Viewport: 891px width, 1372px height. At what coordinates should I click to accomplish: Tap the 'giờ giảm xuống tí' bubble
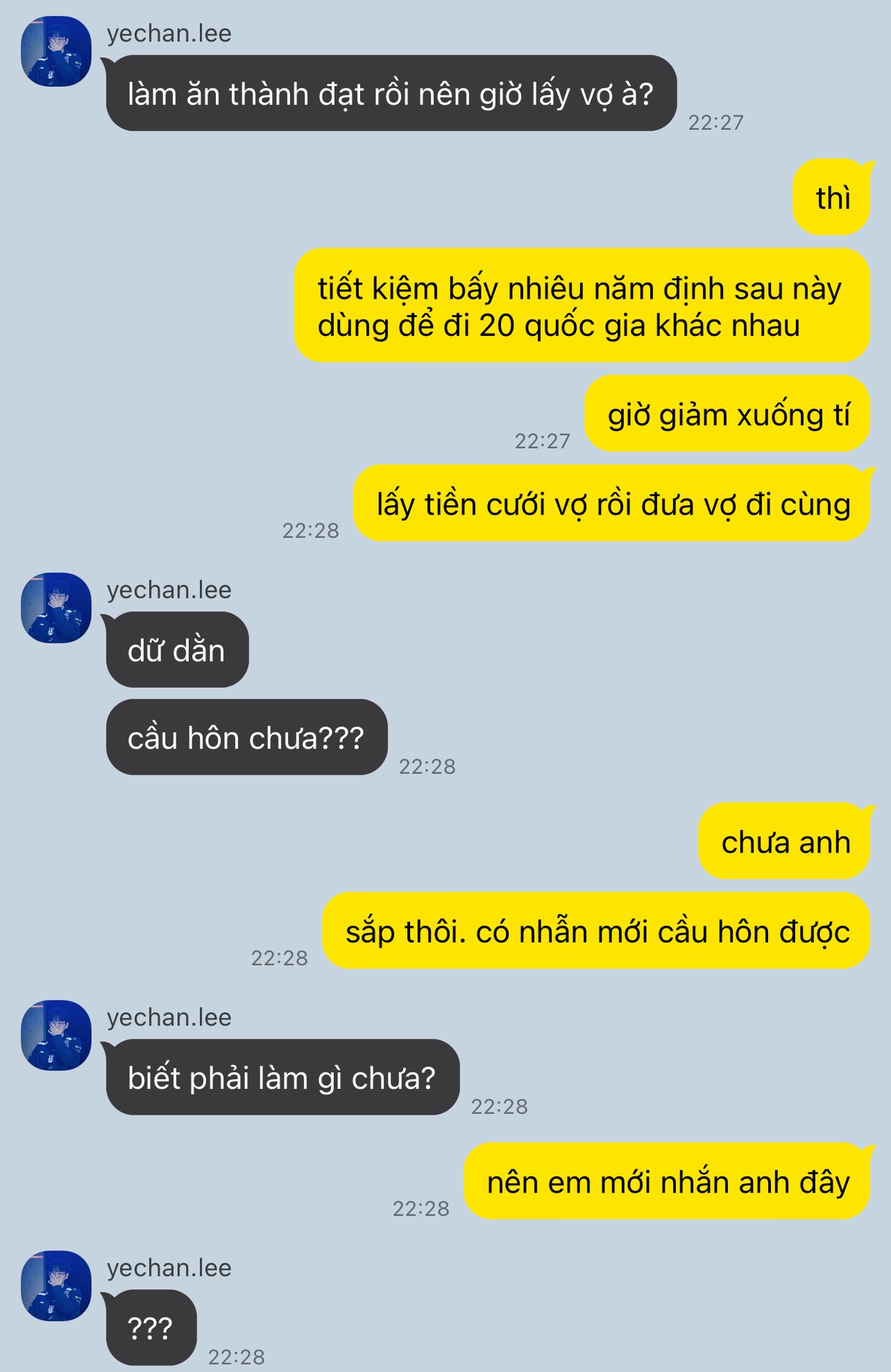click(727, 414)
